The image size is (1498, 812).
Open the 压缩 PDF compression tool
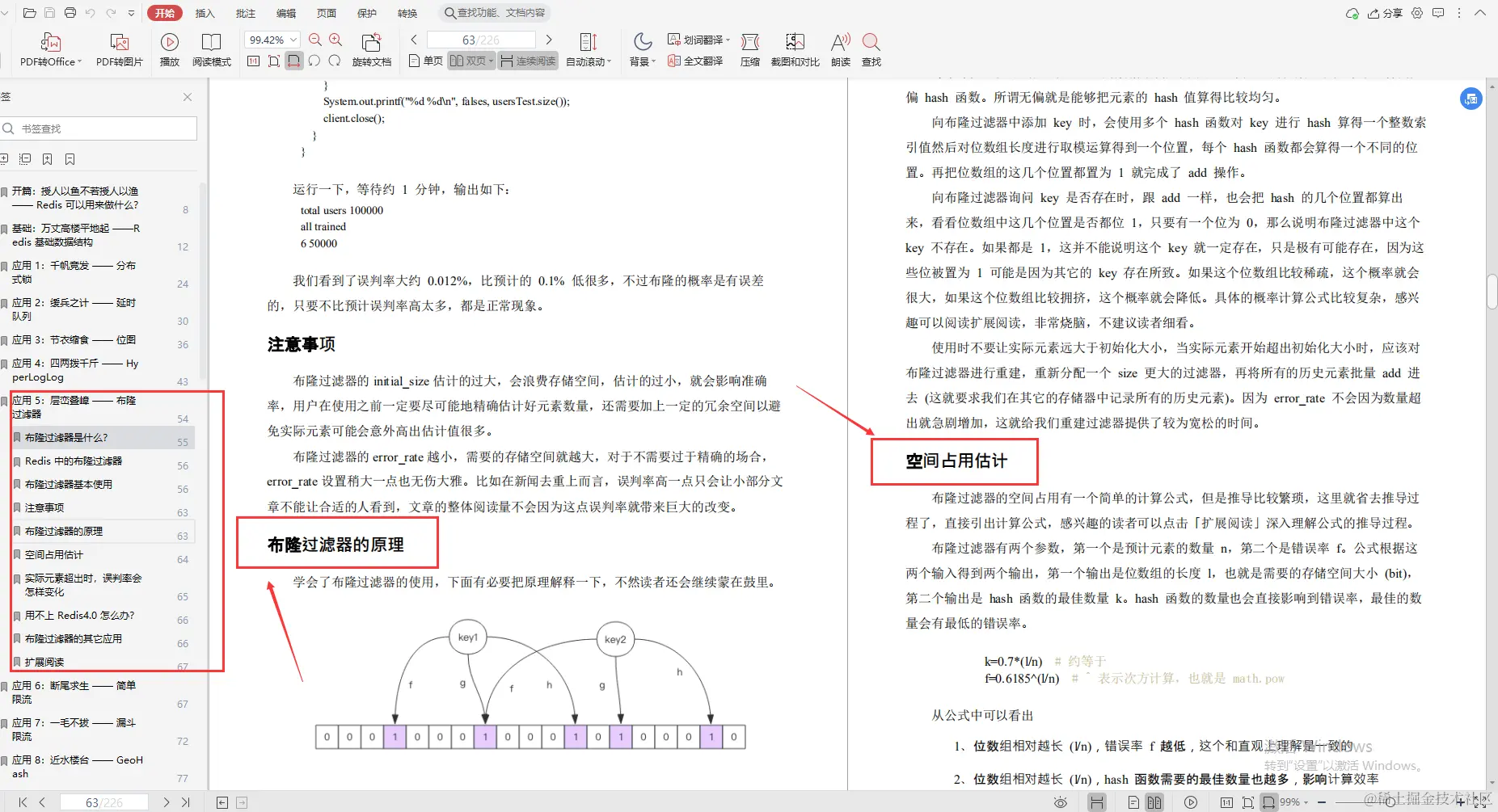click(x=749, y=50)
